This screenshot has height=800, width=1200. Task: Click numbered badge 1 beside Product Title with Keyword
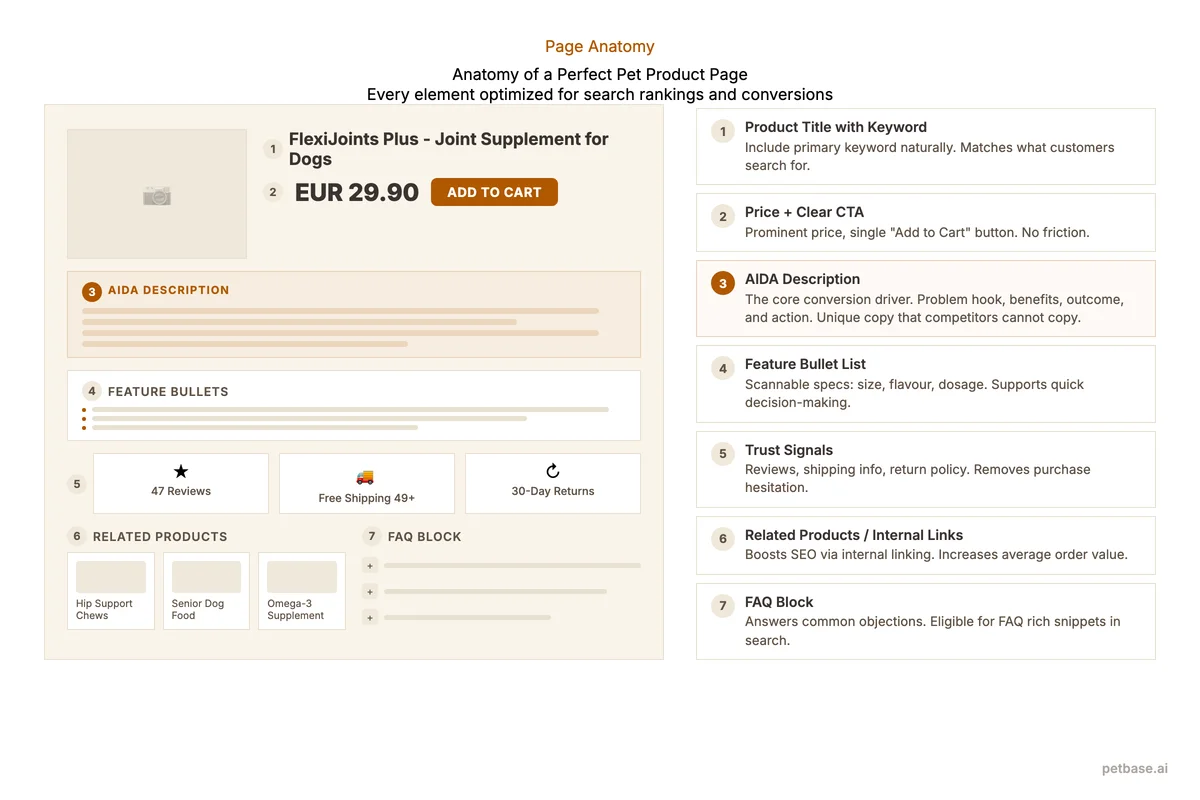(722, 131)
